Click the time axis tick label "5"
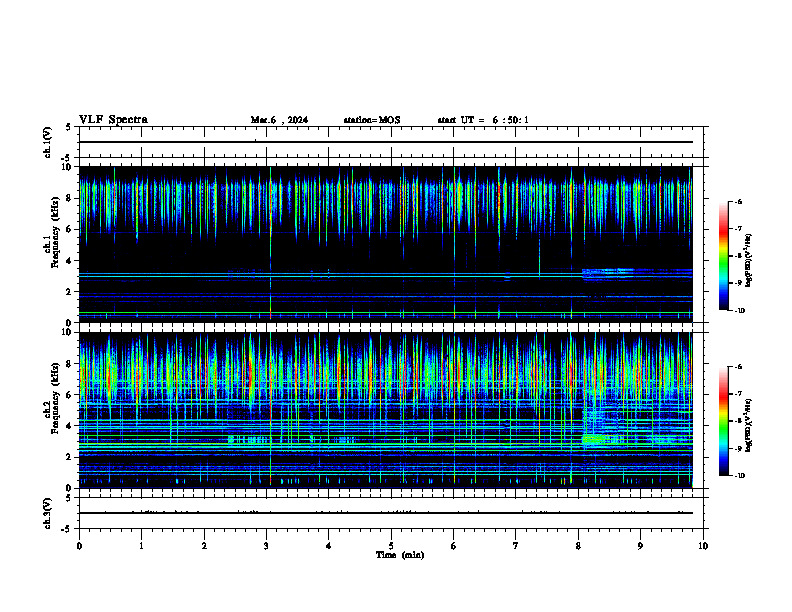Screen dimensions: 792x612 pos(391,546)
